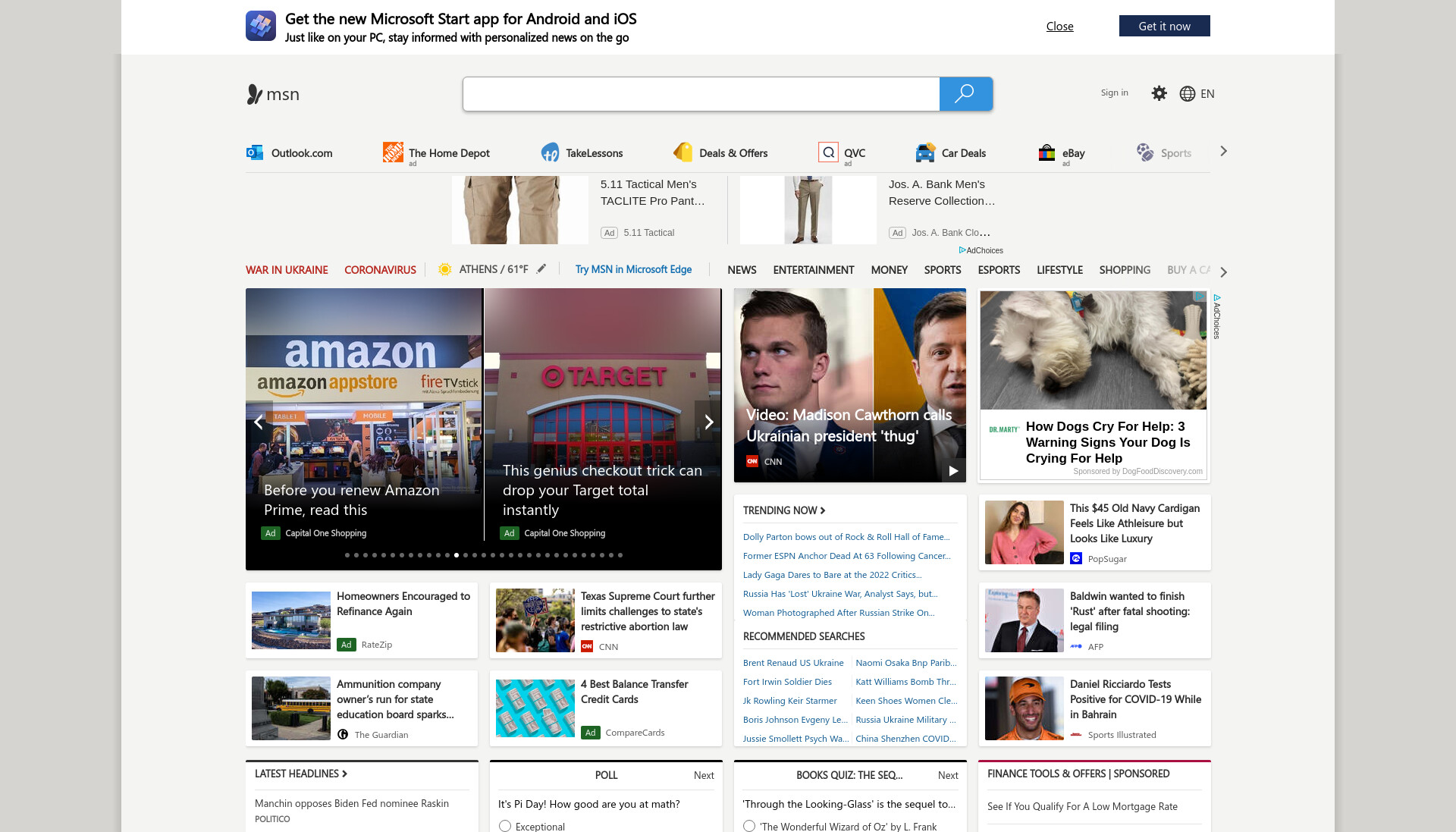1456x832 pixels.
Task: Open TakeLessons shortcut icon
Action: click(x=550, y=152)
